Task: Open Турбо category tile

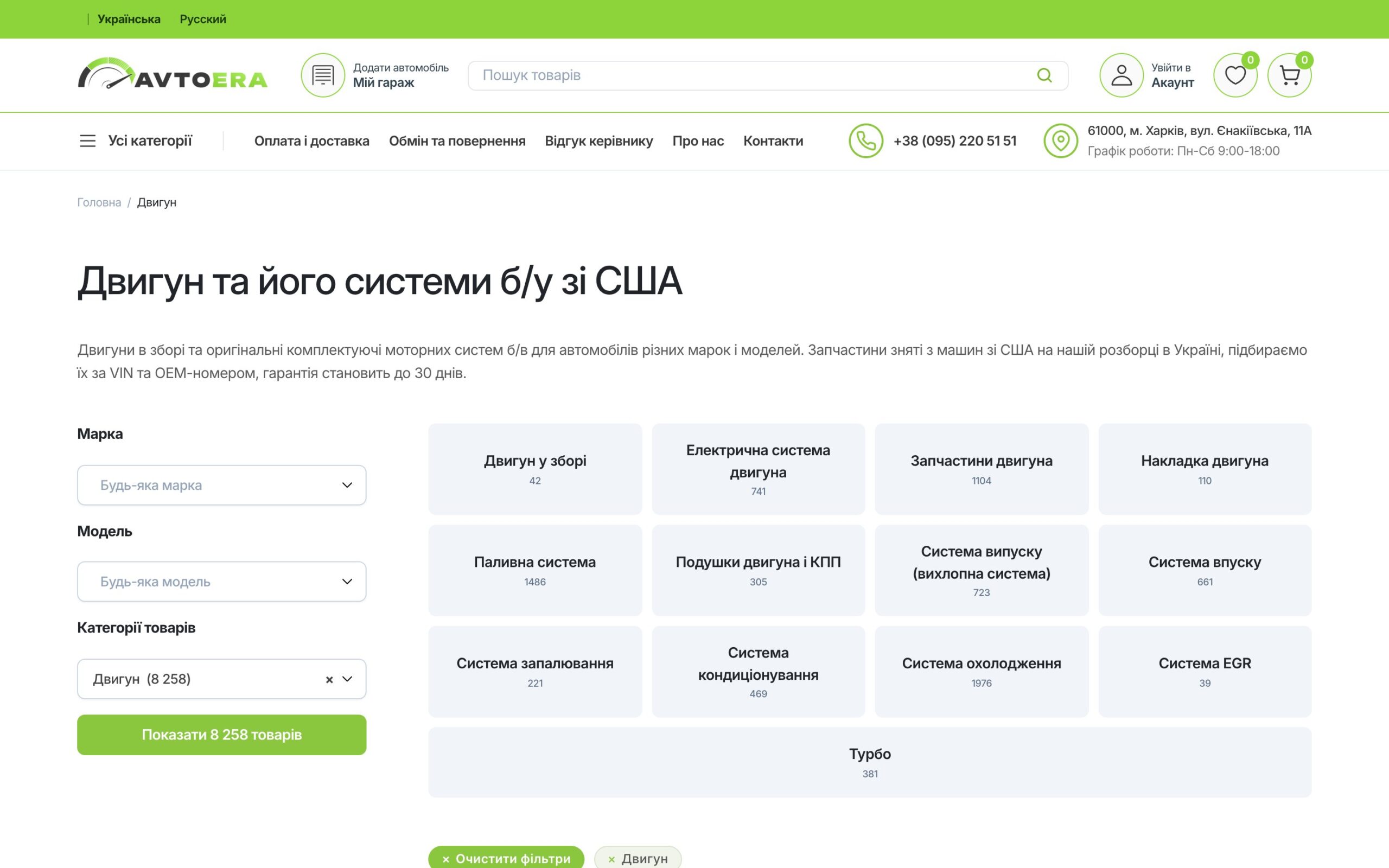Action: [870, 762]
